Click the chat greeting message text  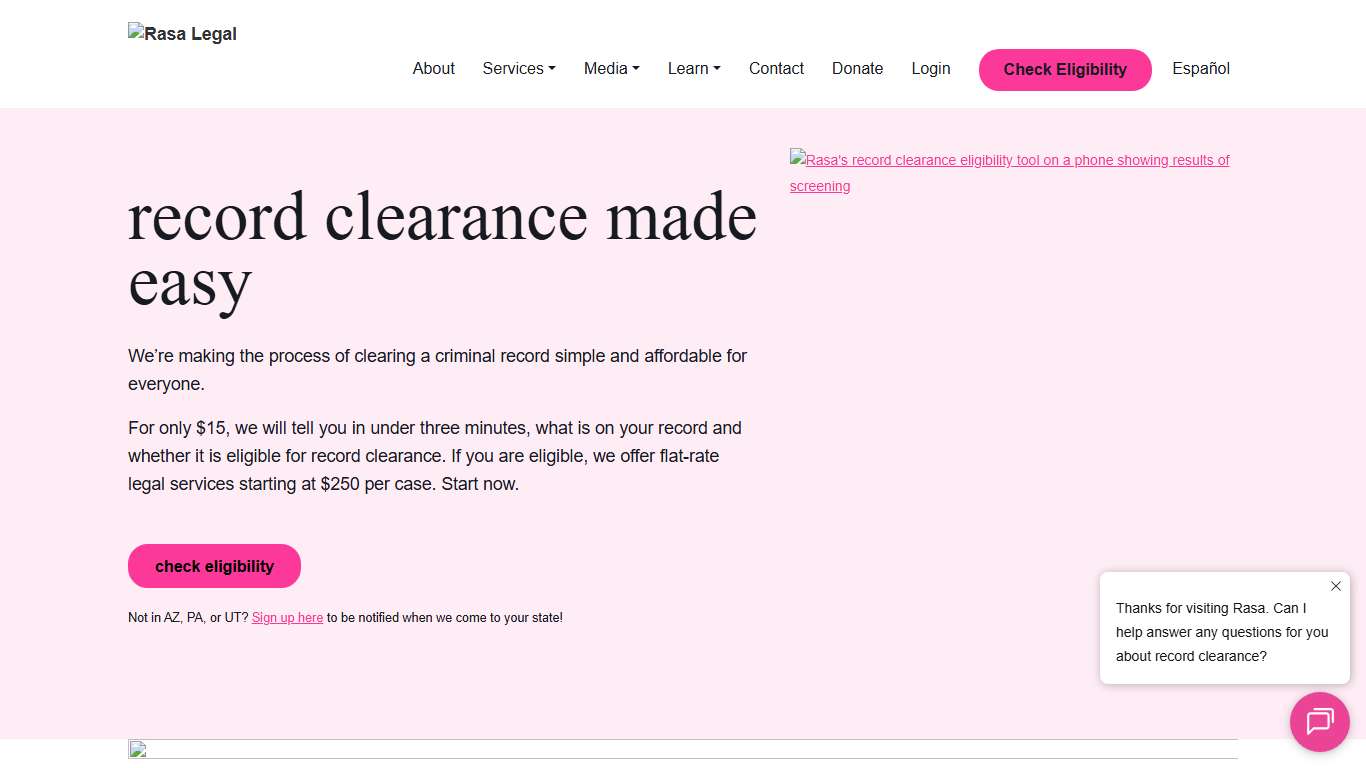tap(1221, 632)
